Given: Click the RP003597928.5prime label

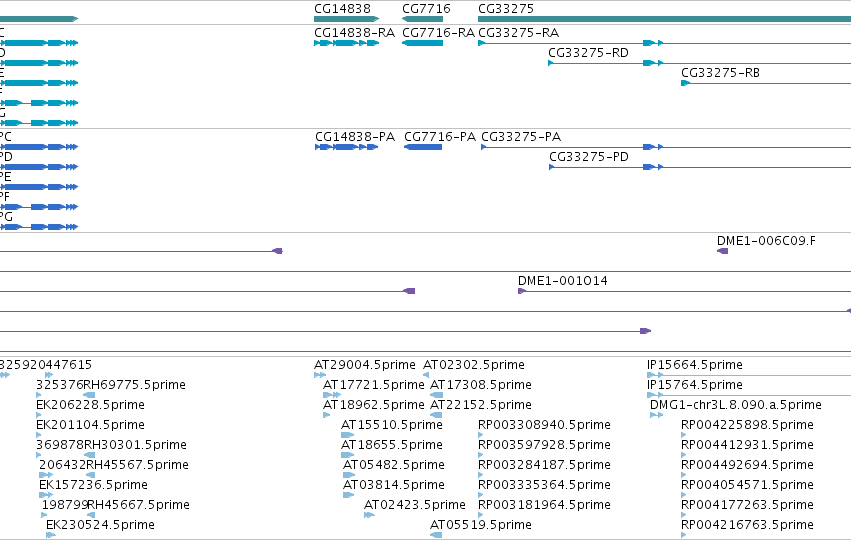Looking at the screenshot, I should [544, 445].
